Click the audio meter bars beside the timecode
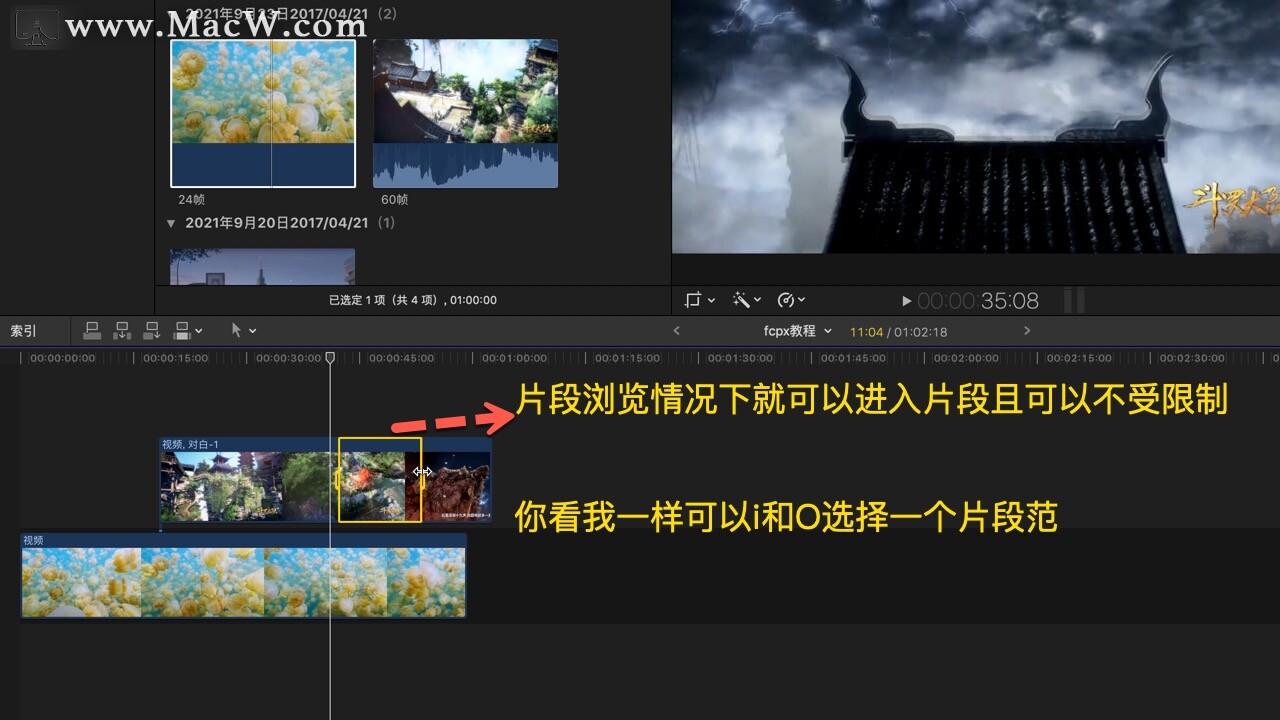 pos(1074,300)
